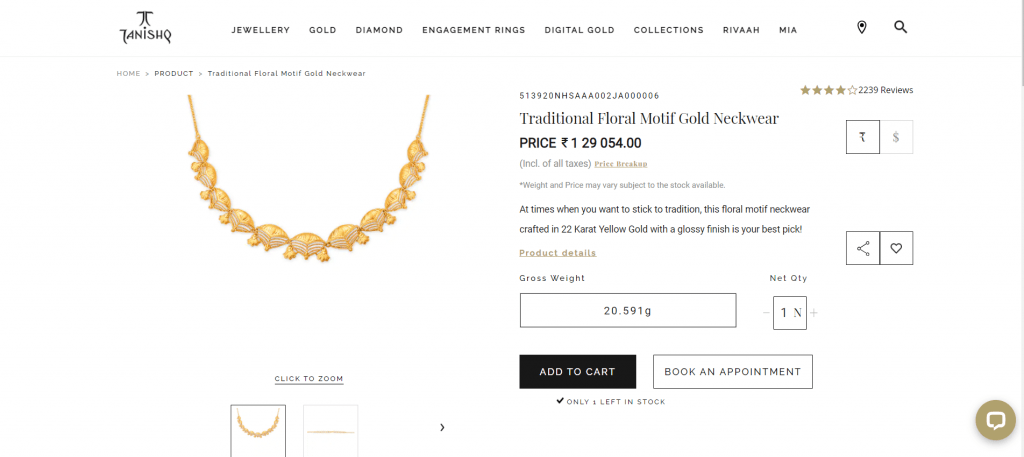This screenshot has height=457, width=1024.
Task: Click Add to Cart button
Action: point(577,371)
